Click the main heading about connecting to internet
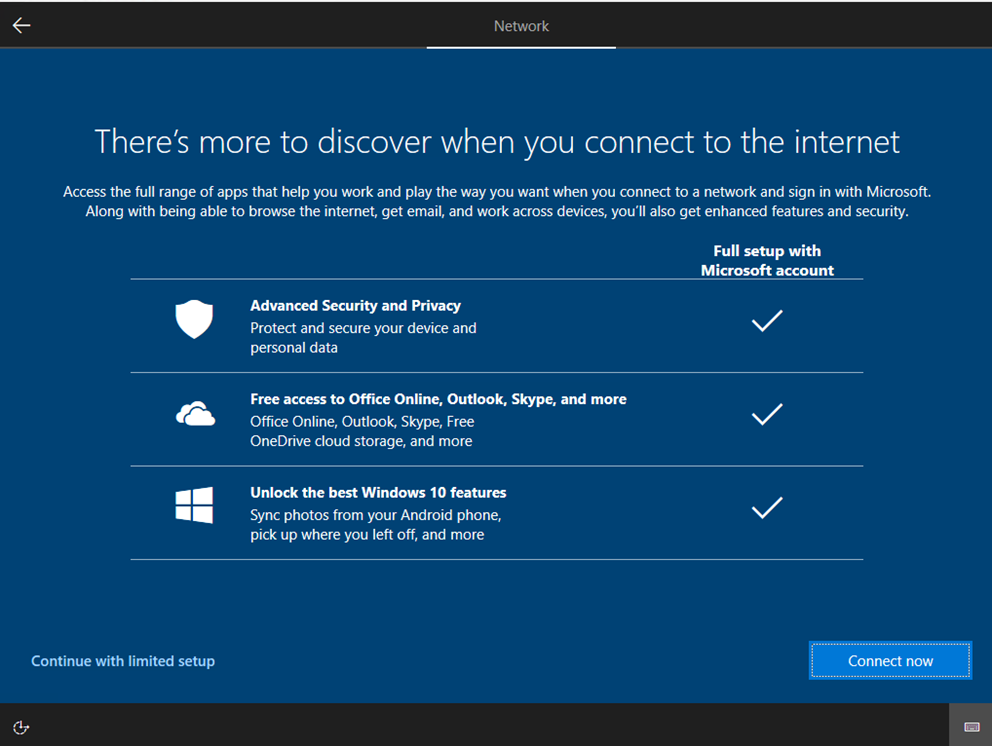Viewport: 992px width, 746px height. tap(496, 141)
